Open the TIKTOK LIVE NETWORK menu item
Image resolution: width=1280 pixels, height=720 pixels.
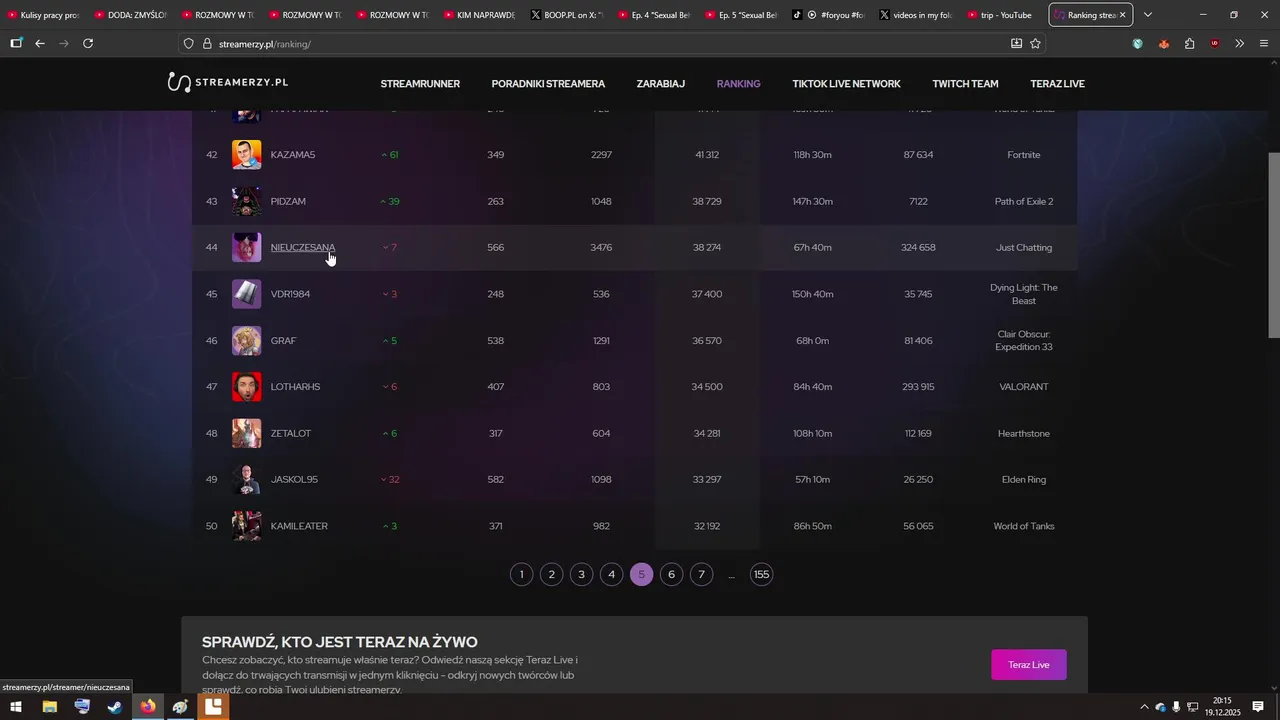(846, 84)
